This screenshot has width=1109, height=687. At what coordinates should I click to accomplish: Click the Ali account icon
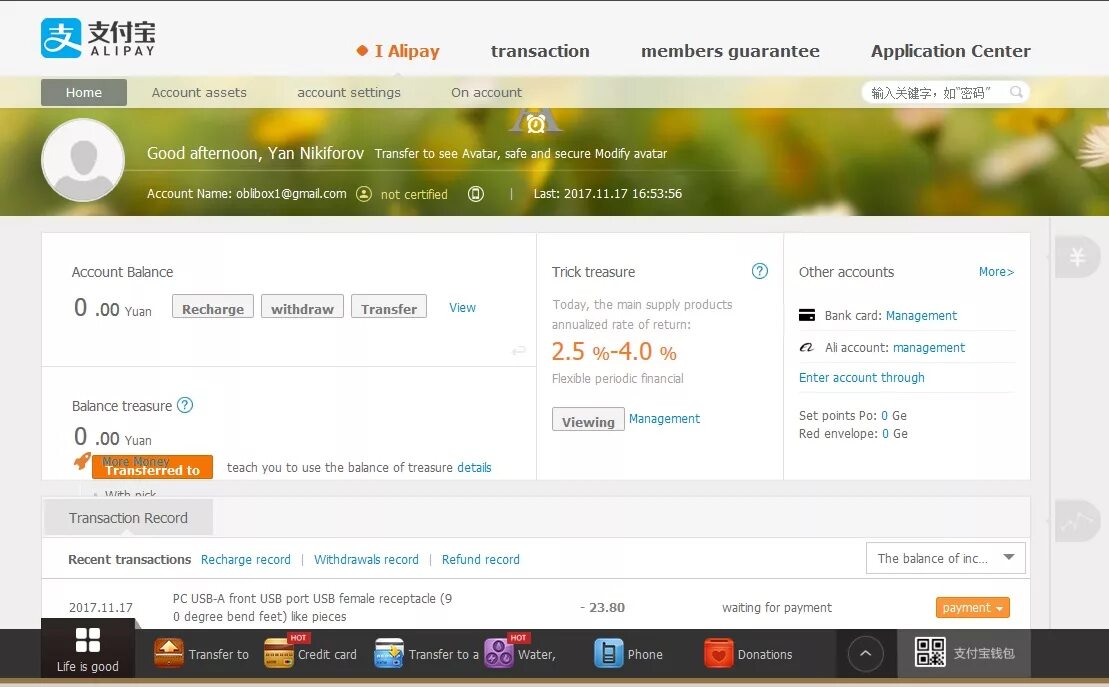pos(807,347)
